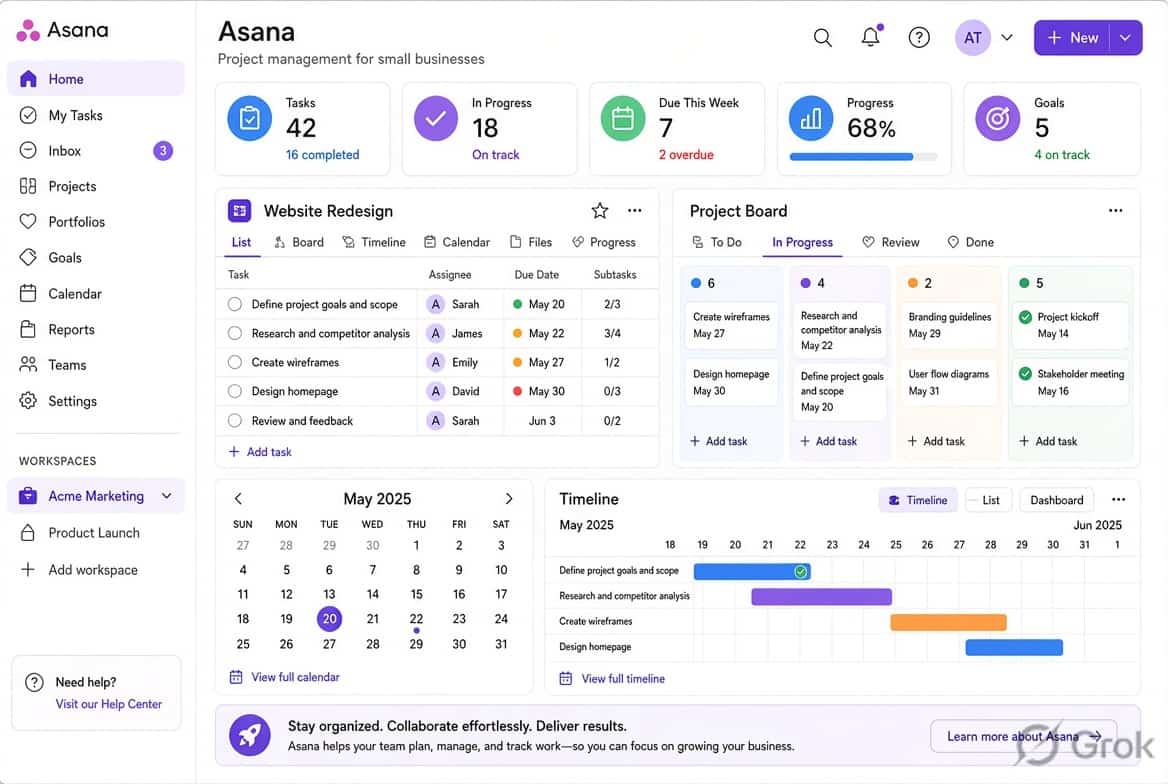The image size is (1168, 784).
Task: Open Settings in sidebar
Action: [96, 401]
